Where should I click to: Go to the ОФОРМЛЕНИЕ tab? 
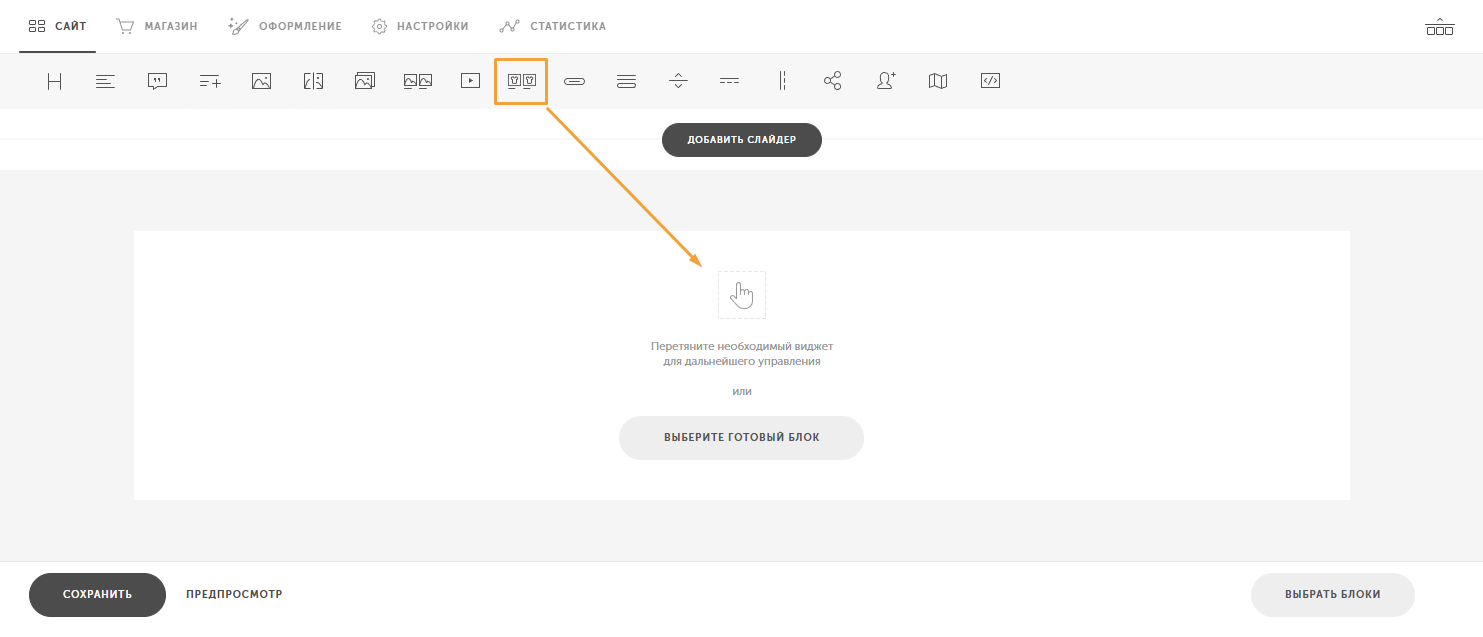pos(285,26)
